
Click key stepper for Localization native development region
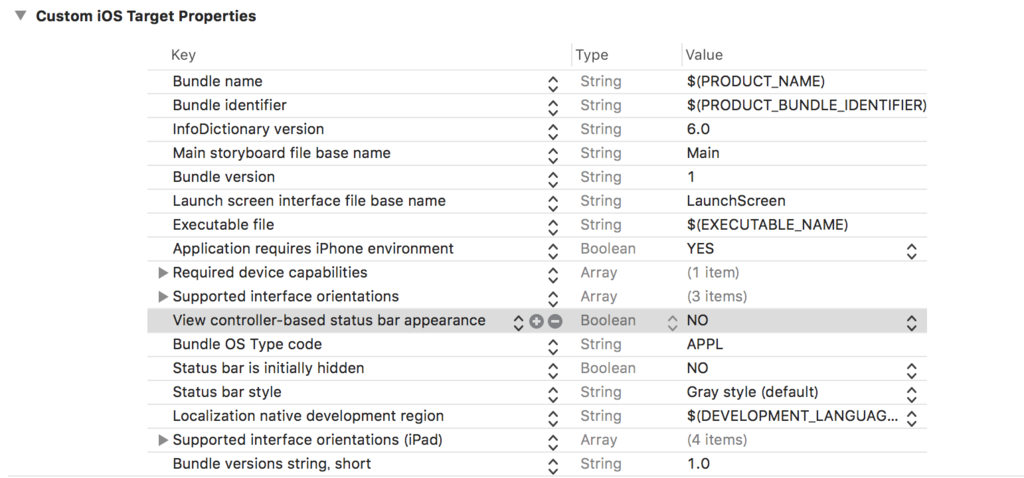[552, 417]
